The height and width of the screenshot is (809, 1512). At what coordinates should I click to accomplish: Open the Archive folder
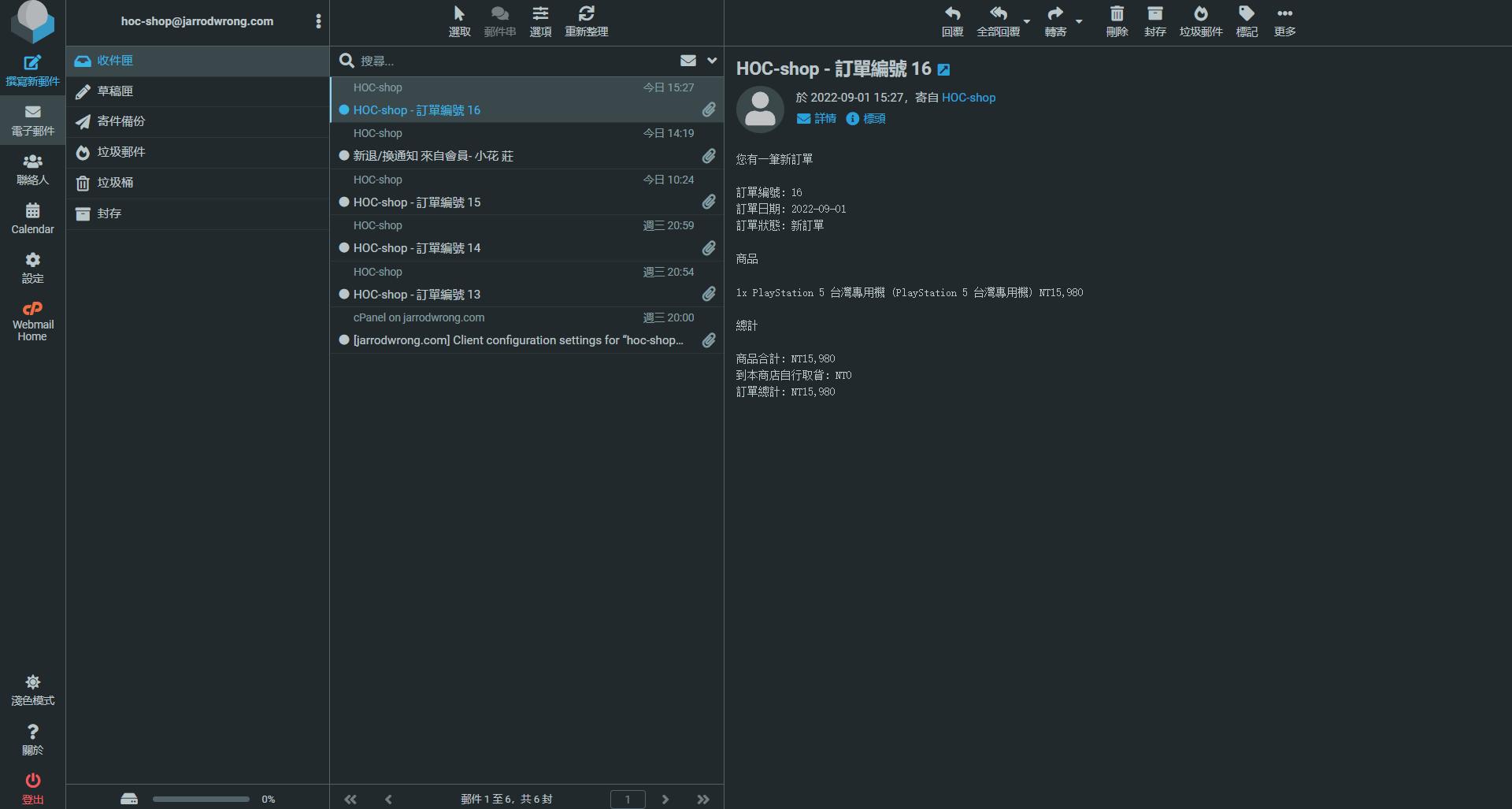coord(198,213)
